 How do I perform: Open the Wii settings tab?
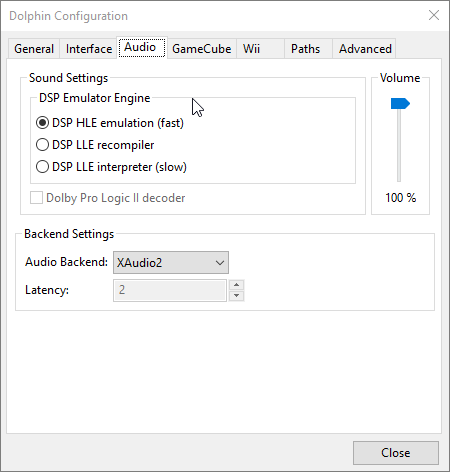pos(260,49)
